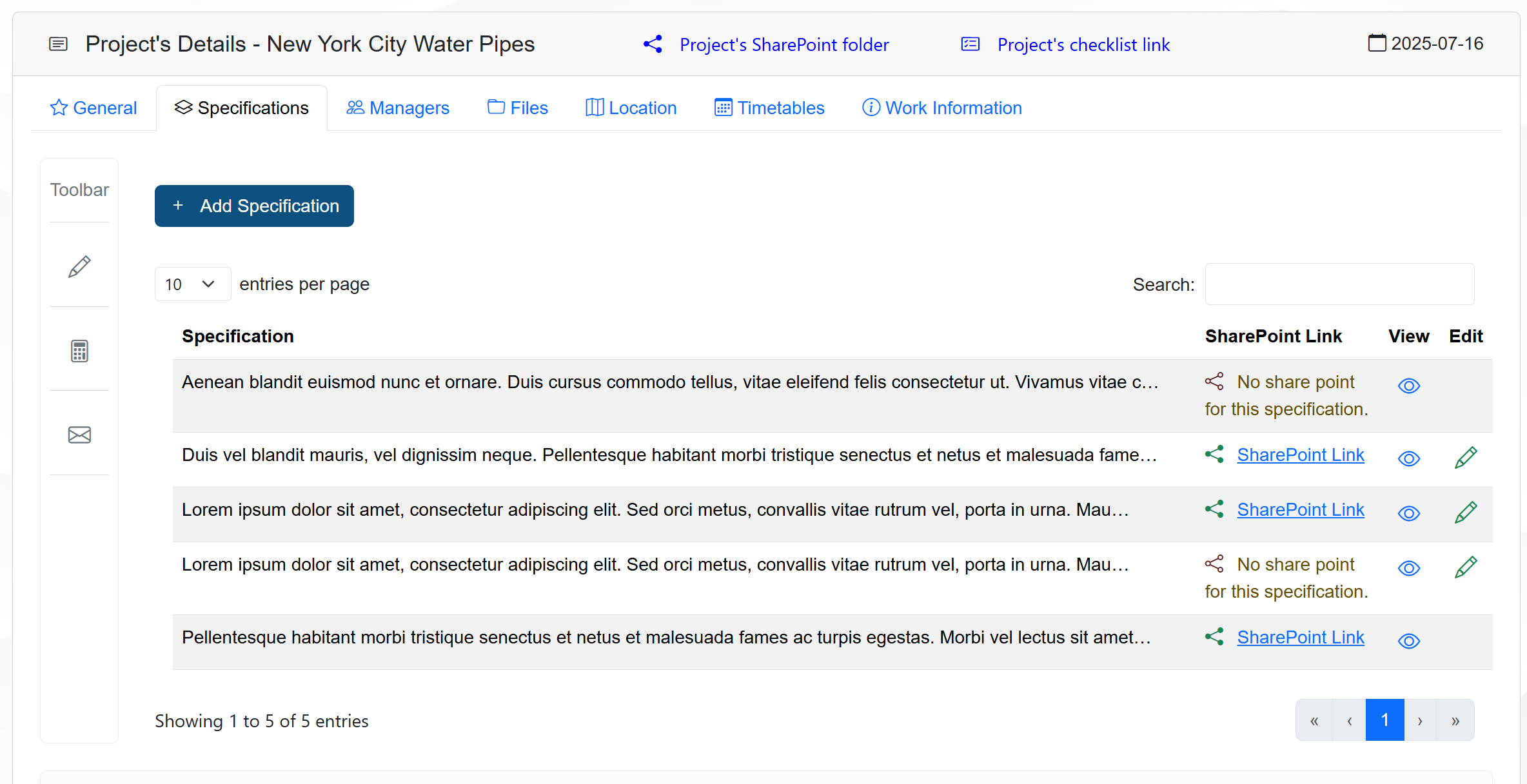Click the eye icon for Pellentesque habitant specification
Image resolution: width=1527 pixels, height=784 pixels.
click(1409, 641)
